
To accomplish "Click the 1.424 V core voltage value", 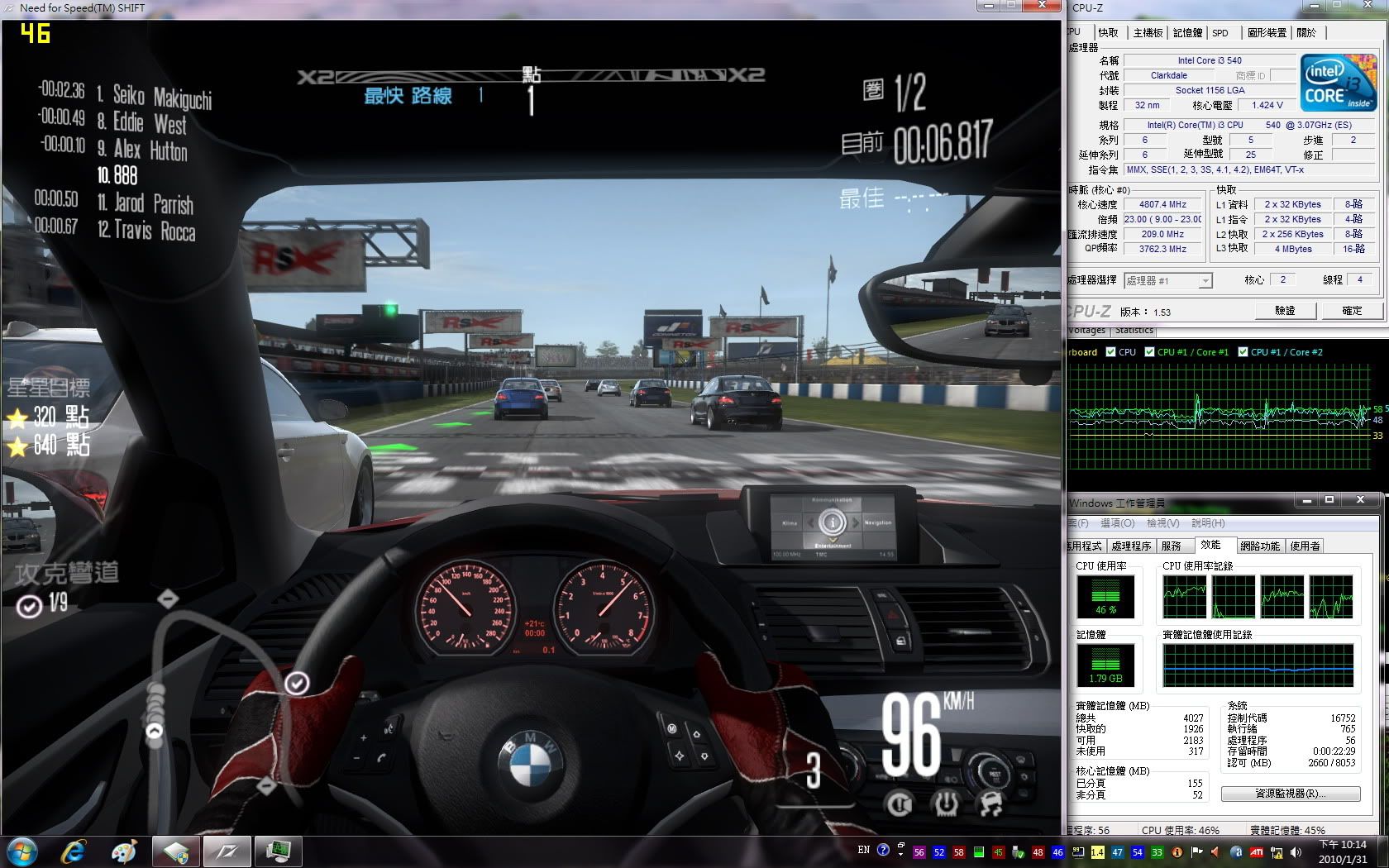I will 1267,105.
